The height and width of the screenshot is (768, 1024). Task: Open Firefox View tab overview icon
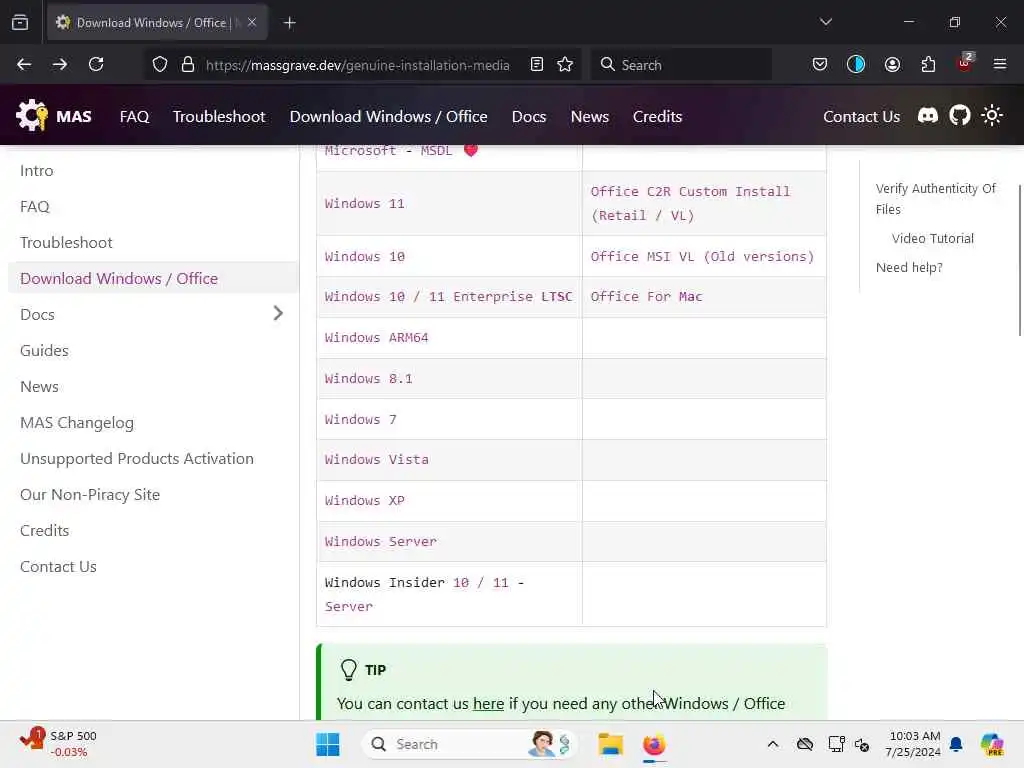pyautogui.click(x=20, y=22)
